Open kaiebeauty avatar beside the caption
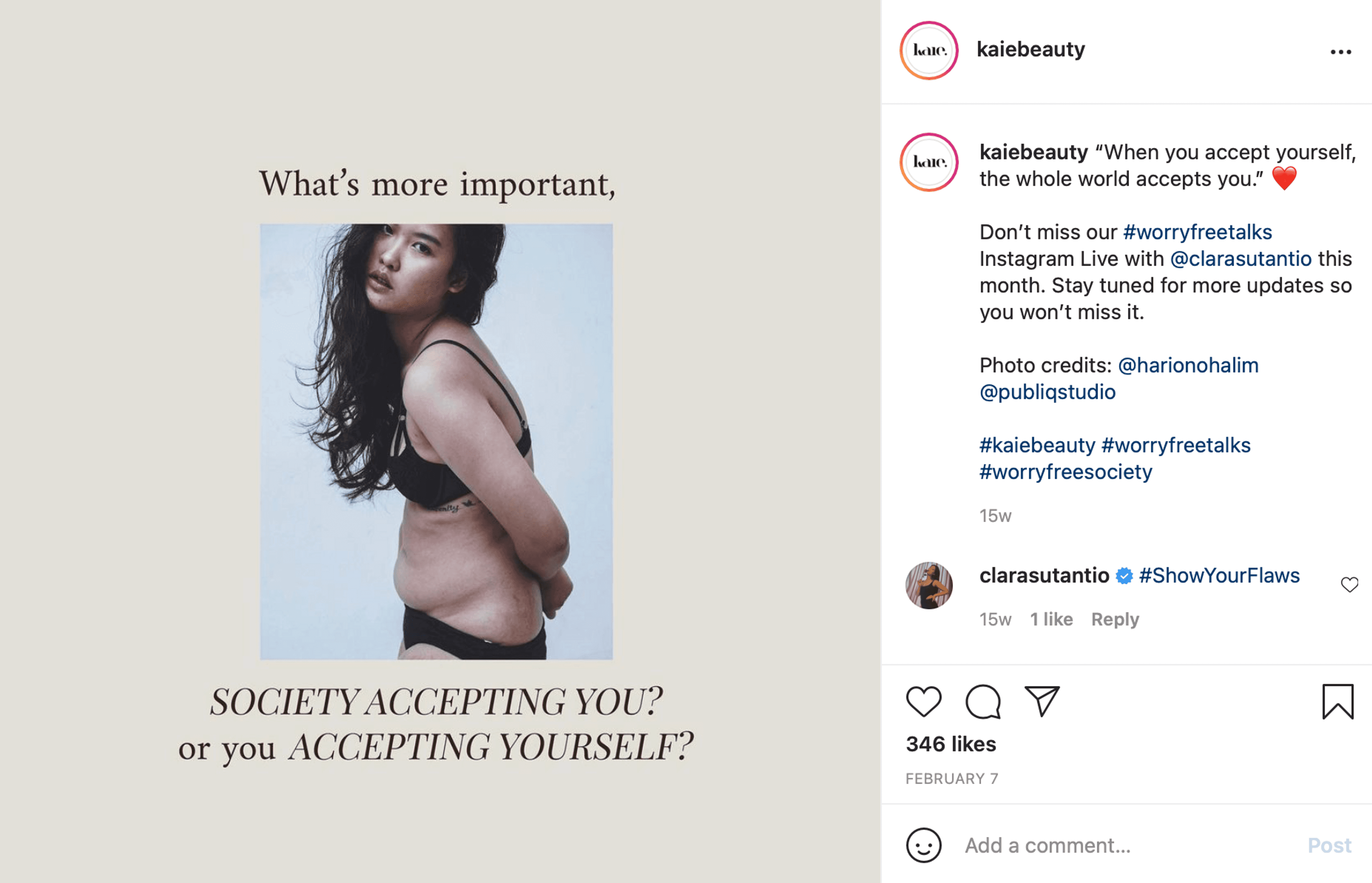Viewport: 1372px width, 883px height. point(928,162)
